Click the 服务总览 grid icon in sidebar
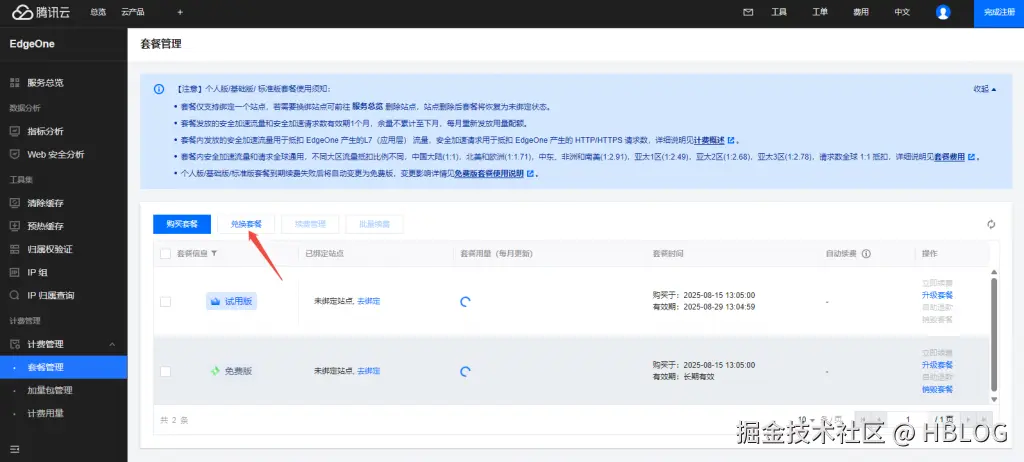Image resolution: width=1024 pixels, height=462 pixels. (x=15, y=83)
